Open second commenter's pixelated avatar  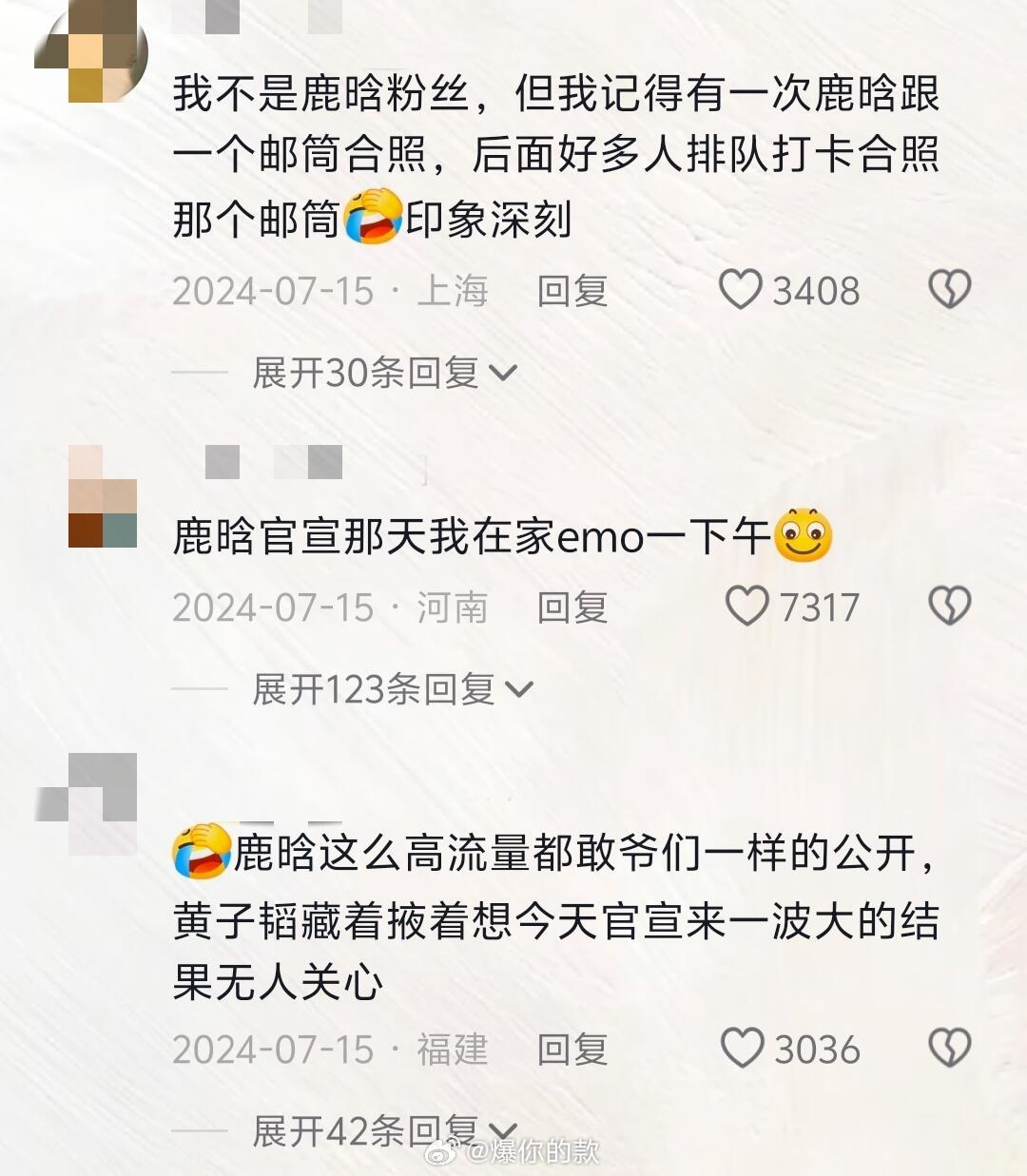coord(103,496)
